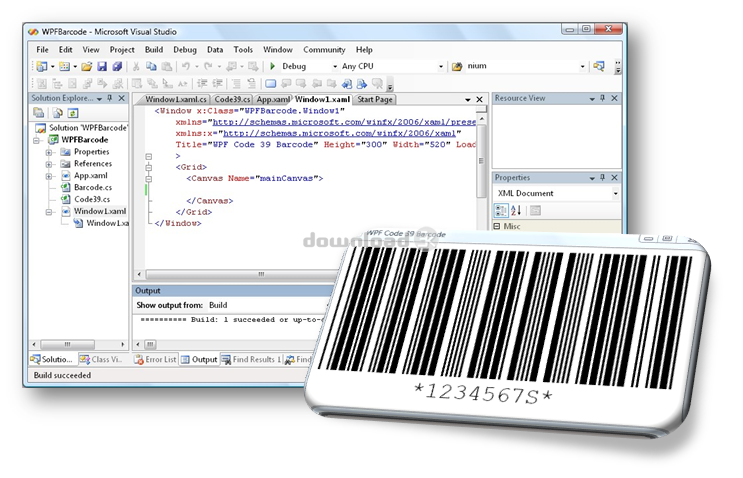Viewport: 743px width, 478px height.
Task: Click the Barcode.cs file icon
Action: pyautogui.click(x=65, y=187)
